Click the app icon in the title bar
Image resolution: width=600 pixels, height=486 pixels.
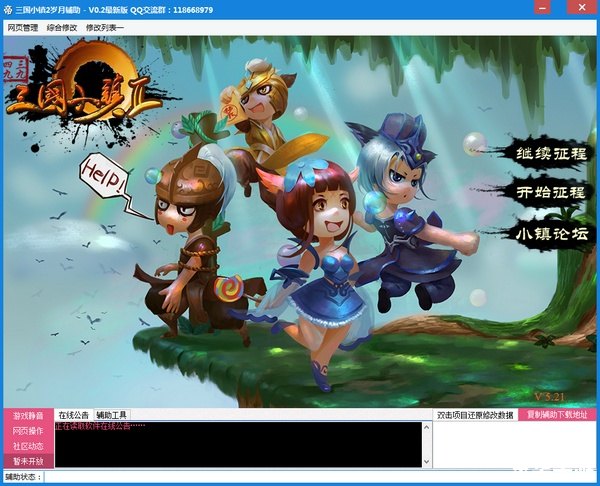point(7,7)
